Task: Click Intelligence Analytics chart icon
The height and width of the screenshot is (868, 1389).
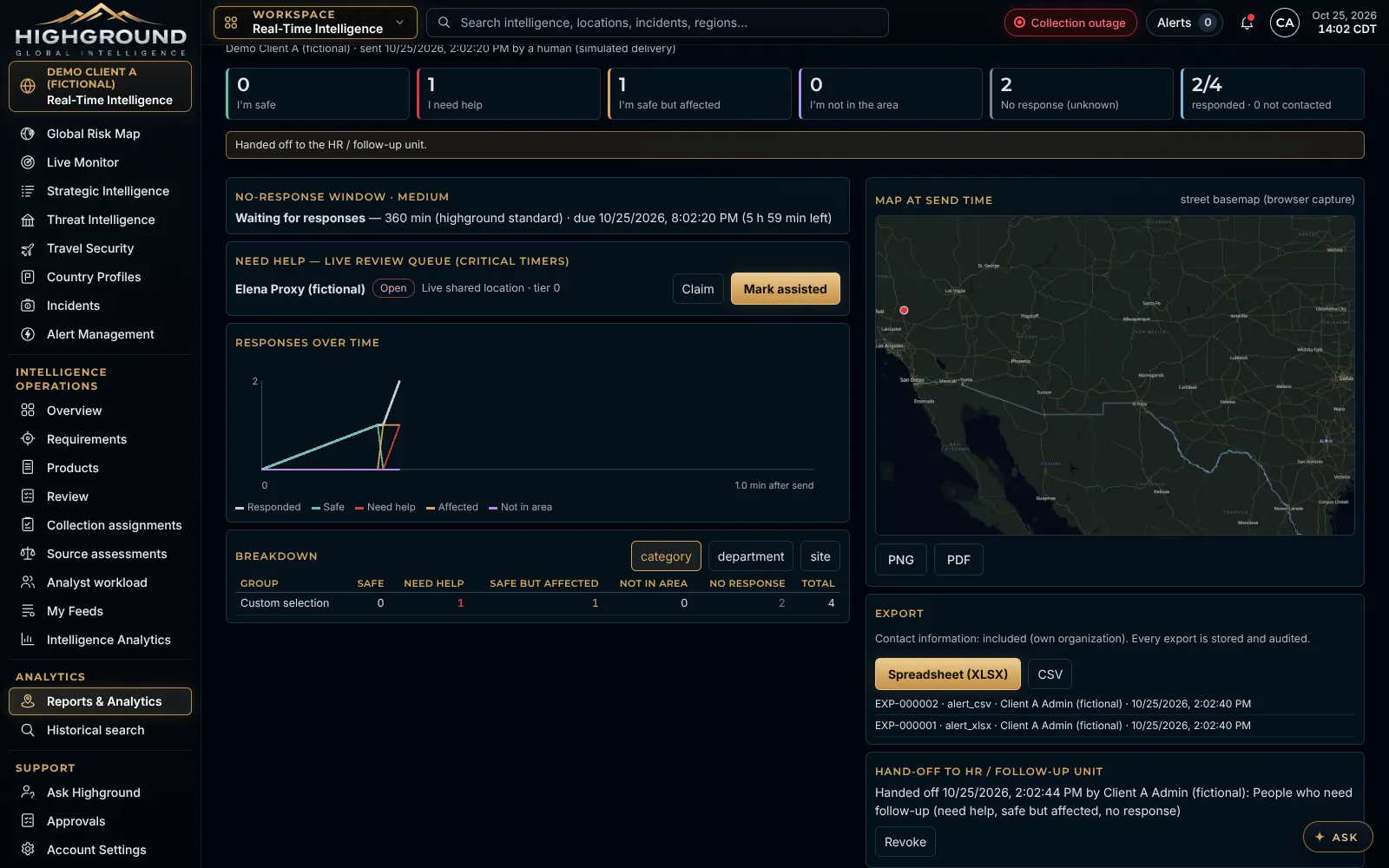Action: click(28, 640)
